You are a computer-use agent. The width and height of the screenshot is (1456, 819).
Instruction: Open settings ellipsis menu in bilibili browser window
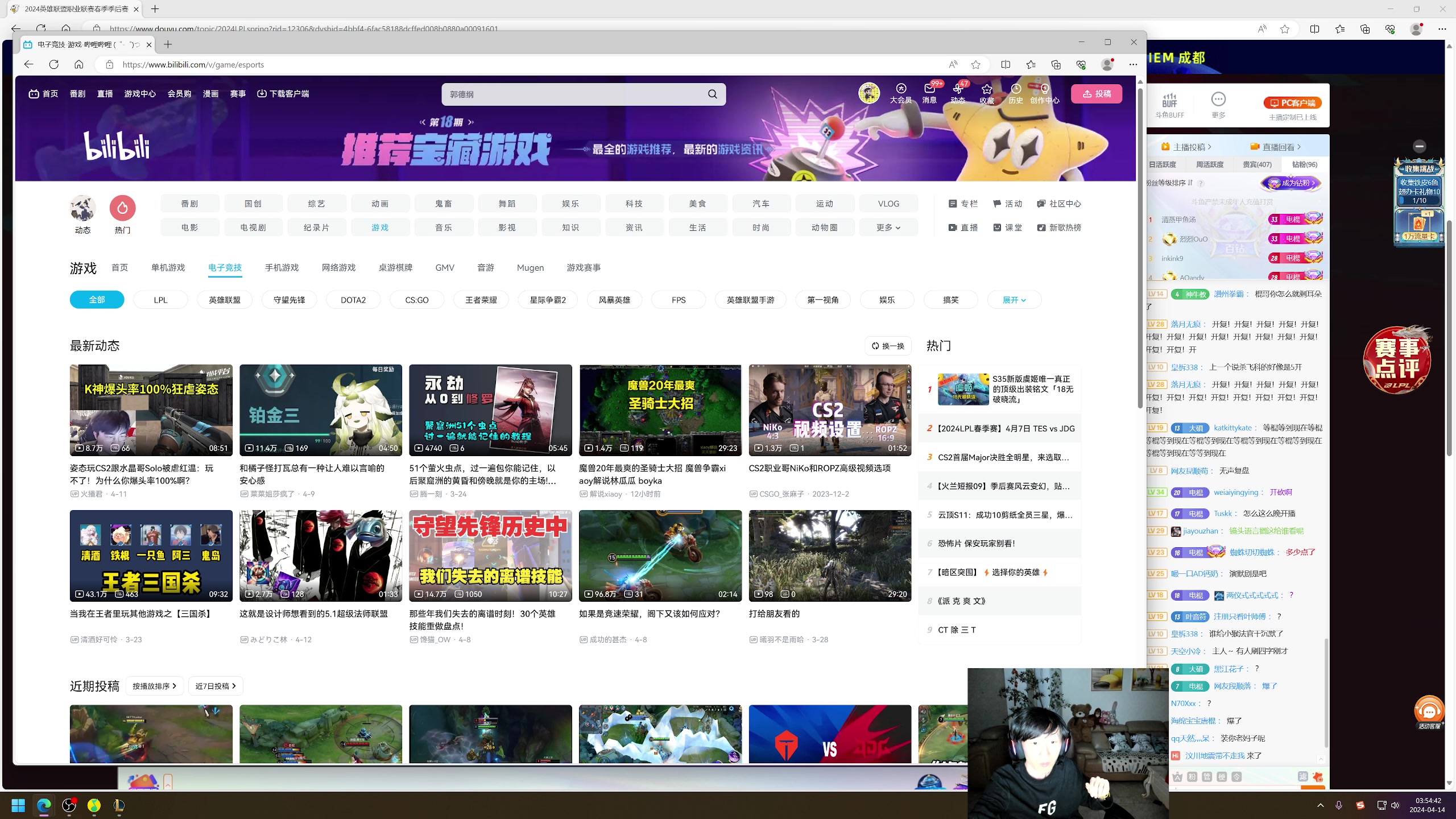[1133, 64]
